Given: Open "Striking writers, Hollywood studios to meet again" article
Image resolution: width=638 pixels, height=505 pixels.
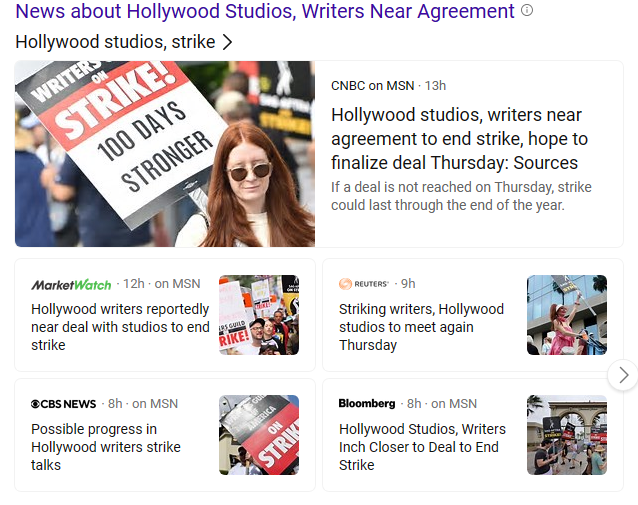Looking at the screenshot, I should pyautogui.click(x=421, y=327).
